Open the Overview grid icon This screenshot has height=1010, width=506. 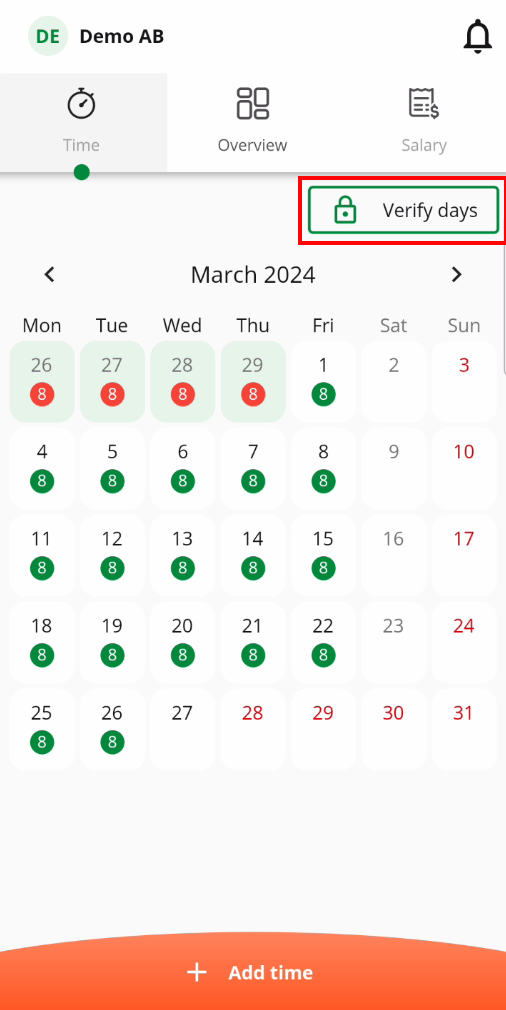(x=252, y=104)
